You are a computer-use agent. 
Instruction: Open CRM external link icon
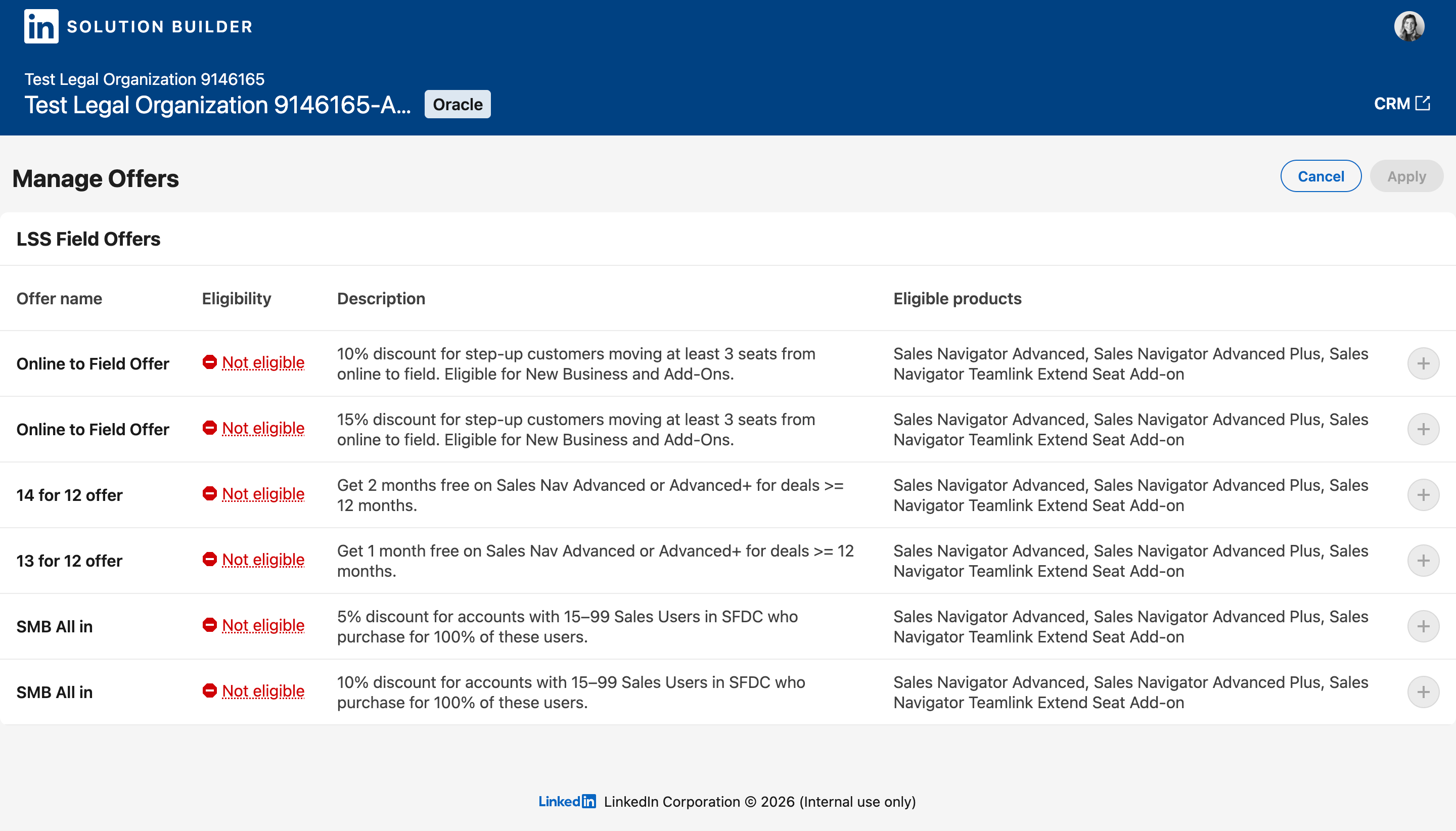[1422, 103]
